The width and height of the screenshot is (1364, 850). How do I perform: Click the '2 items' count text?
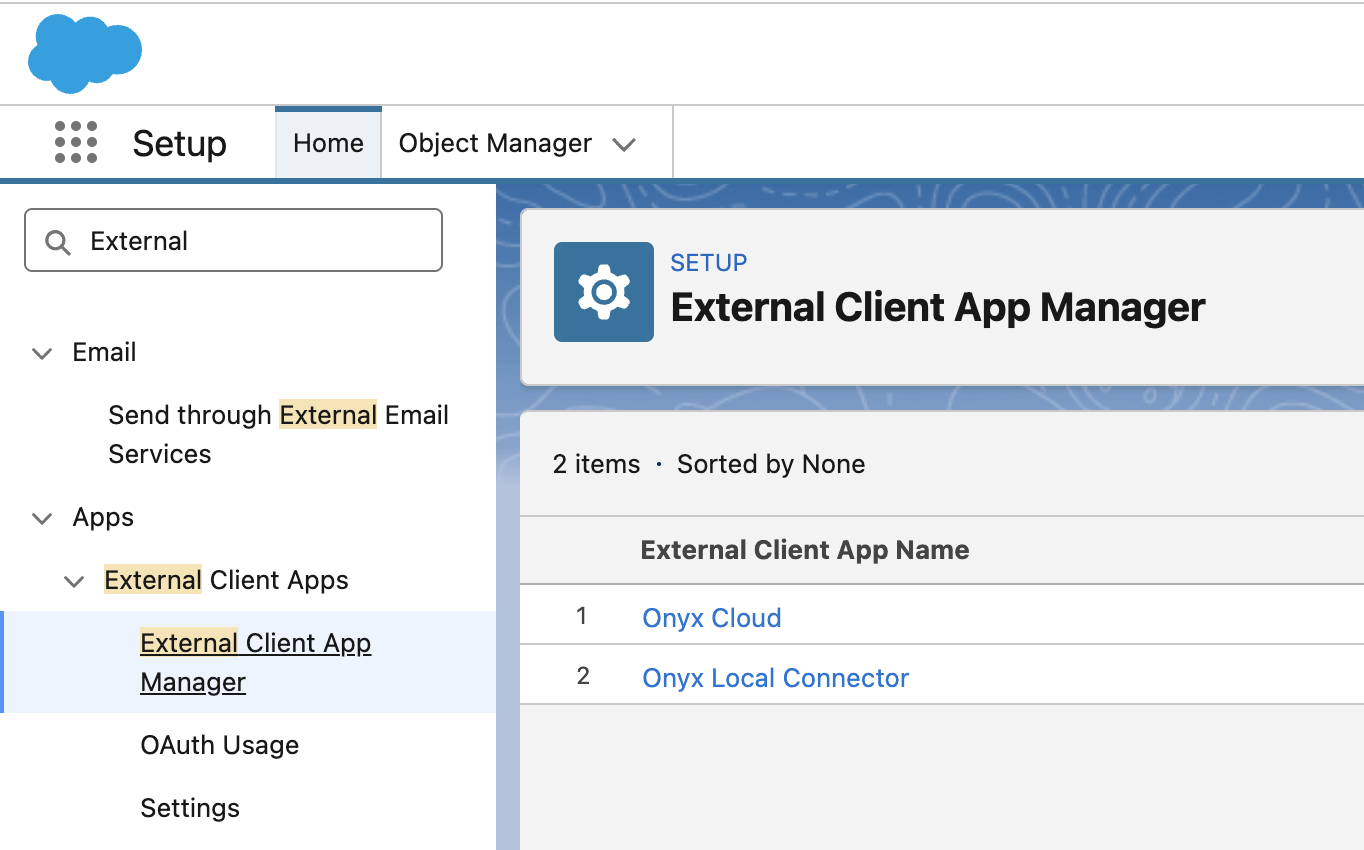596,464
